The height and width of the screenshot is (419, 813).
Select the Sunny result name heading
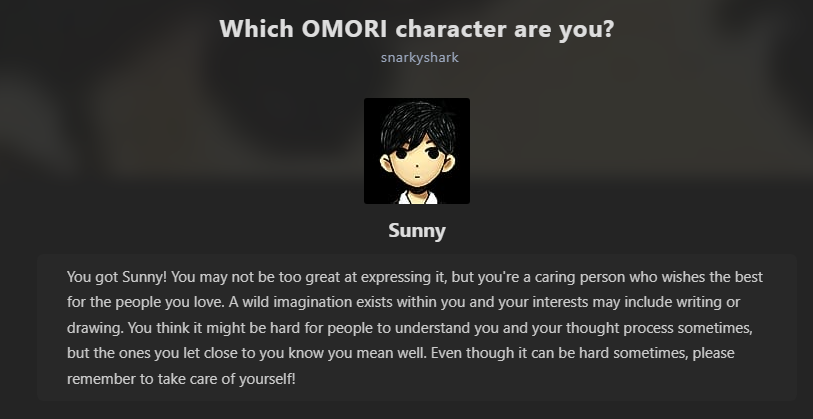pyautogui.click(x=416, y=231)
